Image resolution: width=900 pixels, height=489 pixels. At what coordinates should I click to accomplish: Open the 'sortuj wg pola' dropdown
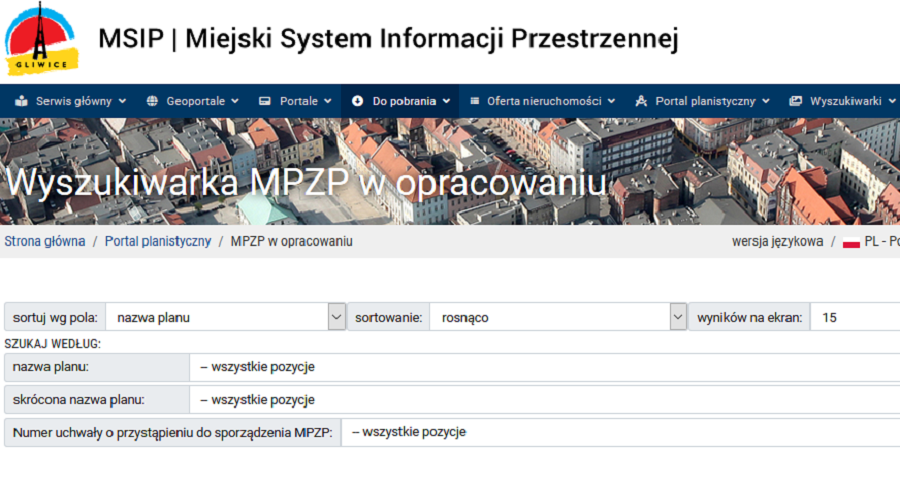point(225,317)
